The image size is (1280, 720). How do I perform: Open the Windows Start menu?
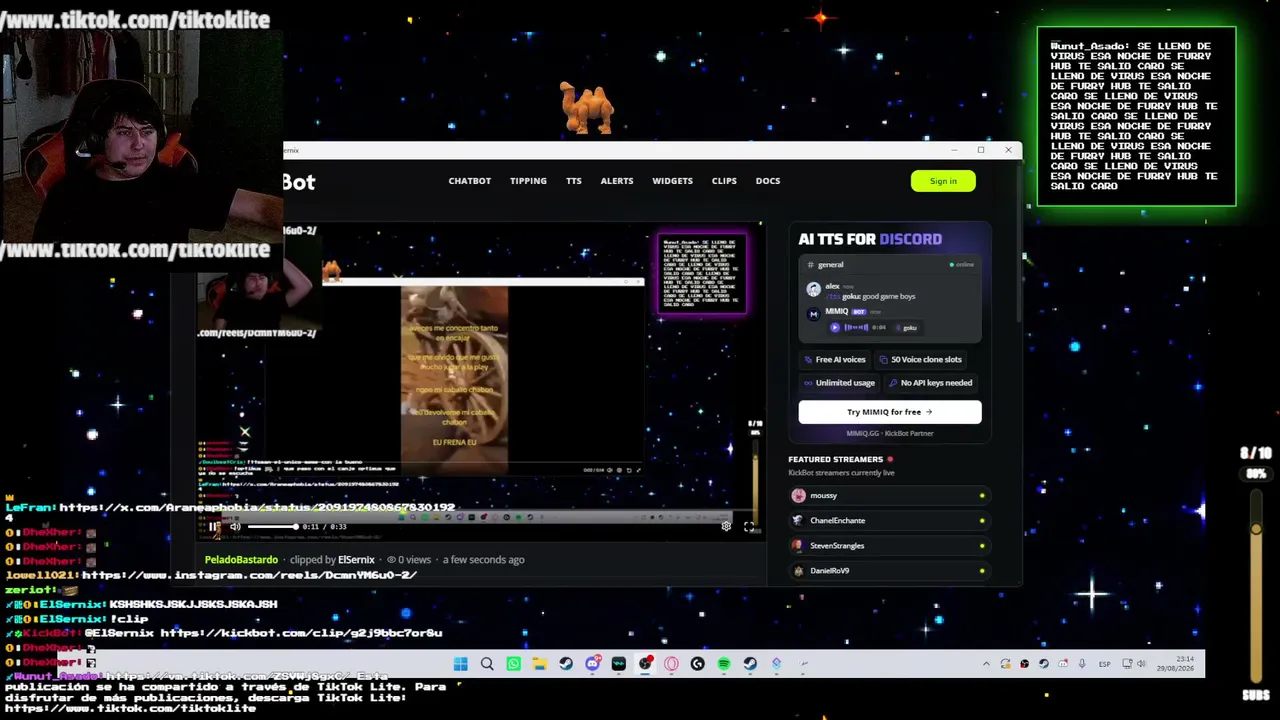tap(460, 664)
